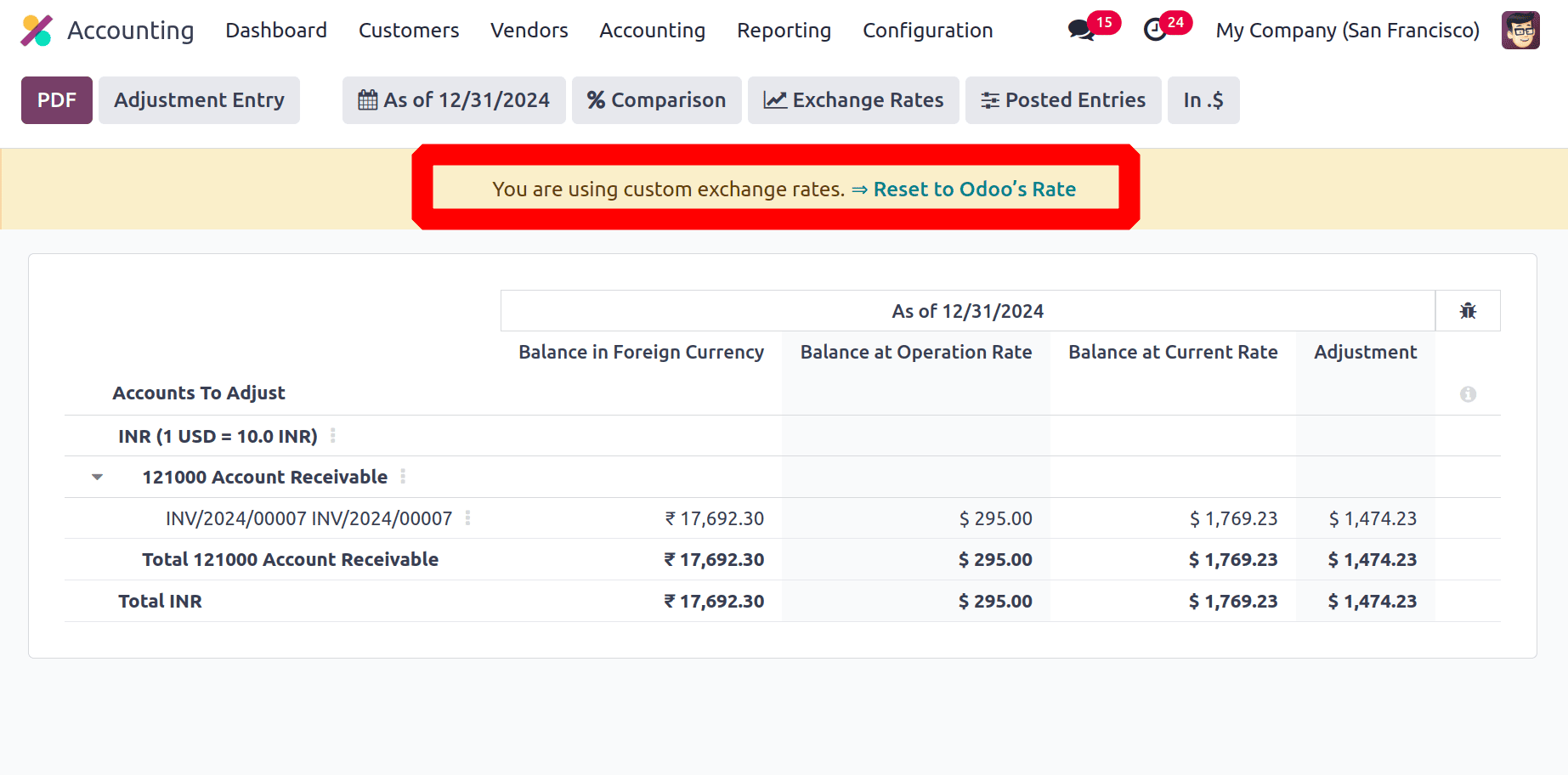Click the Total 121000 Account Receivable label
Screen dimensions: 1568x775
(x=291, y=559)
